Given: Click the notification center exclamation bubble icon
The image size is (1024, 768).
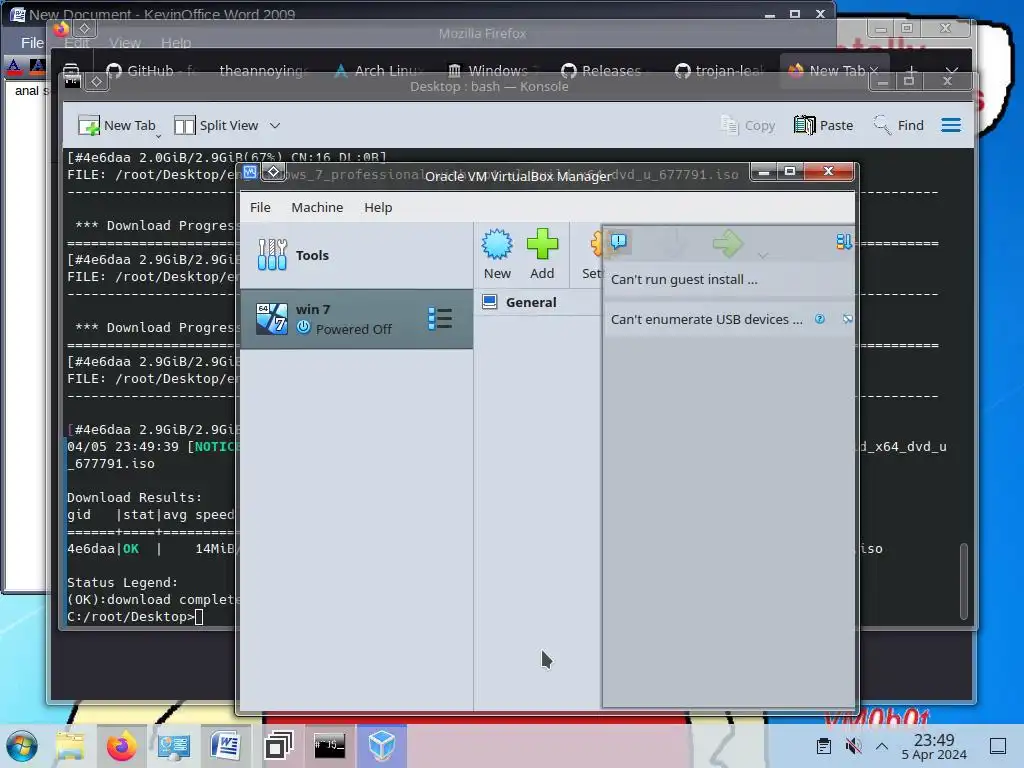Looking at the screenshot, I should click(618, 242).
